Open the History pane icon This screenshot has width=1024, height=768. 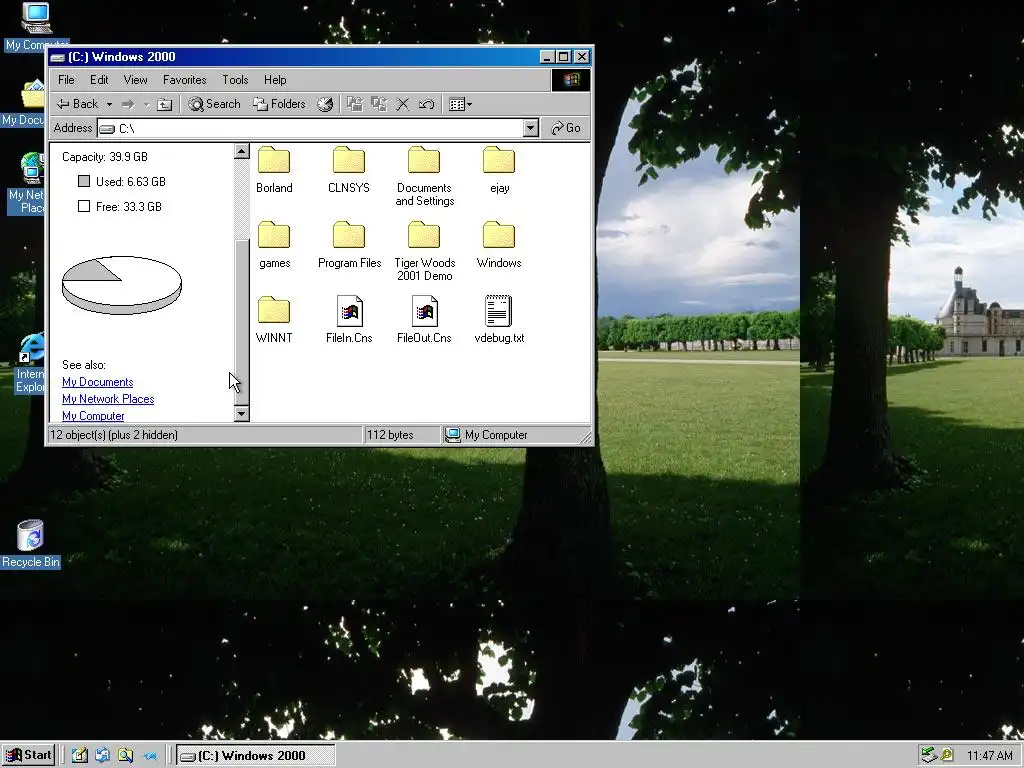pos(325,104)
